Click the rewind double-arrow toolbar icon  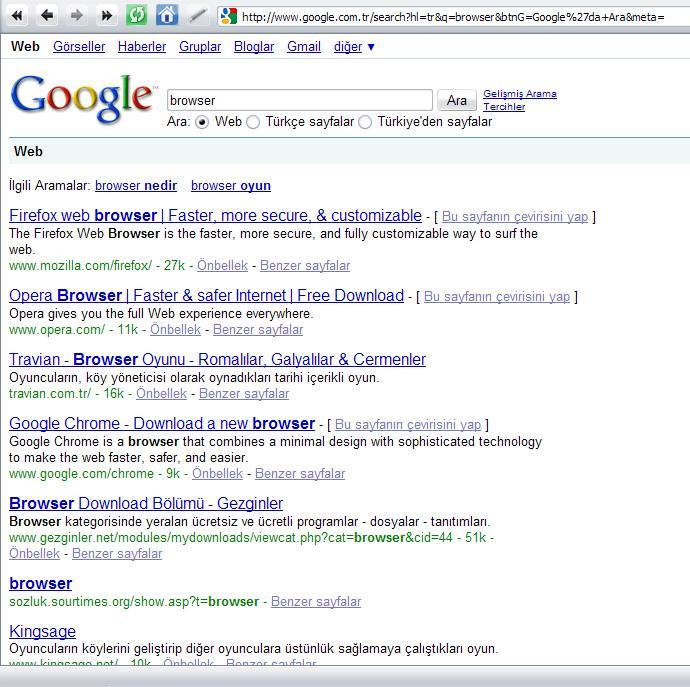click(17, 16)
